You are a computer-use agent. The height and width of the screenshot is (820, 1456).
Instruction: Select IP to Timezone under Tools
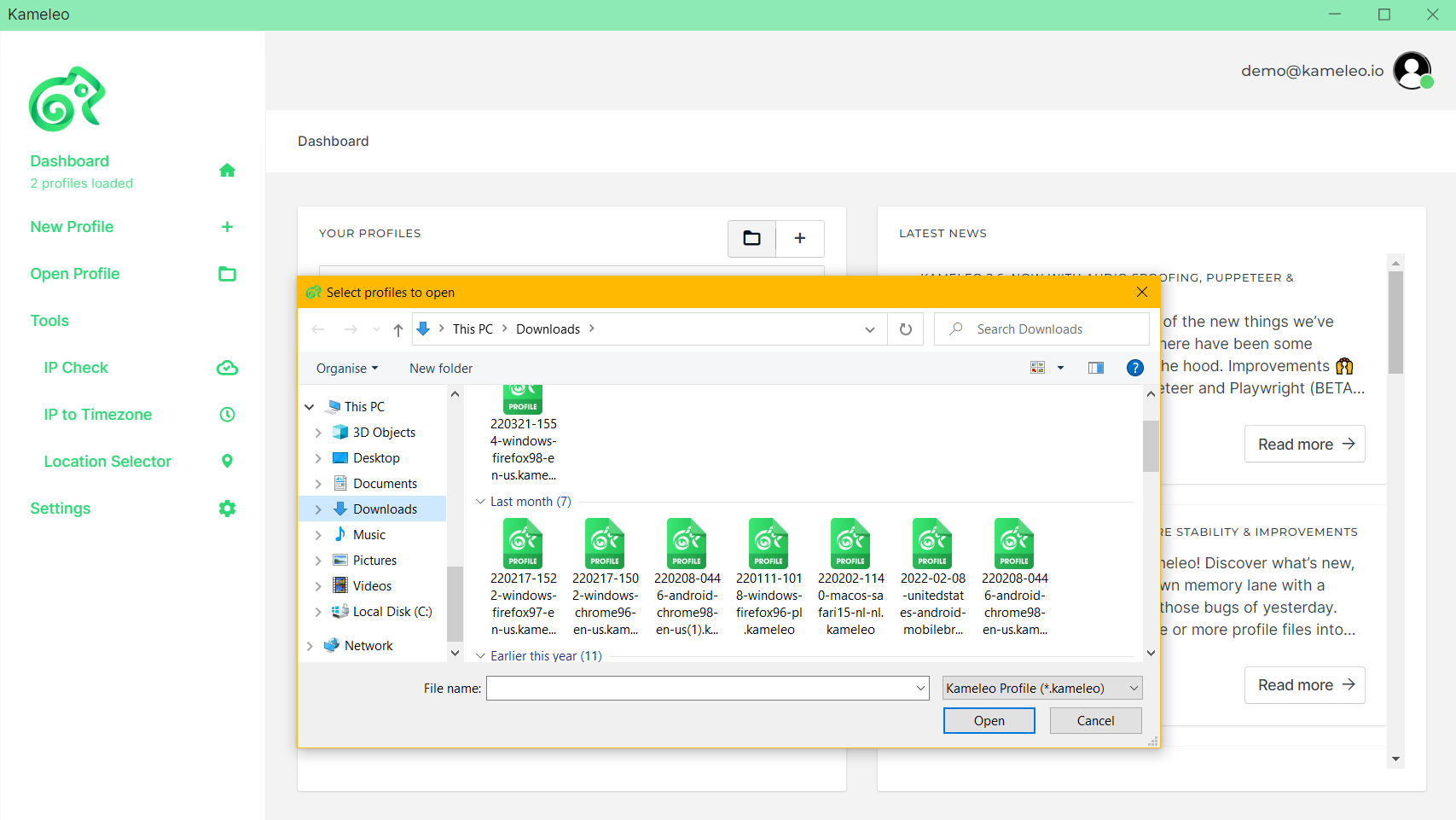click(x=98, y=415)
